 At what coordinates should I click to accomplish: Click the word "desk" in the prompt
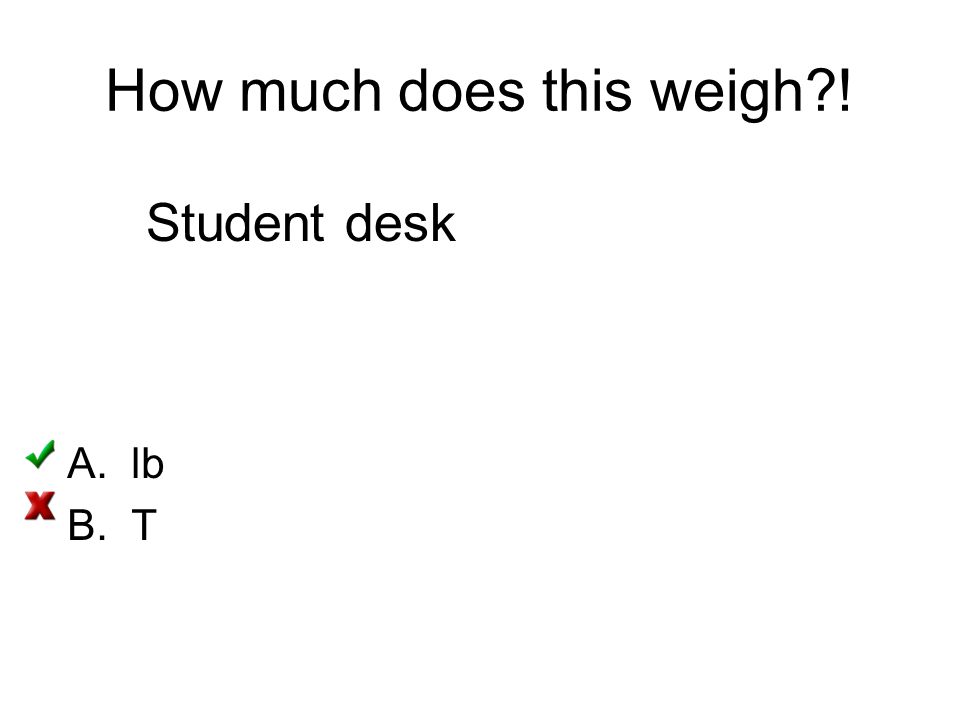click(400, 223)
